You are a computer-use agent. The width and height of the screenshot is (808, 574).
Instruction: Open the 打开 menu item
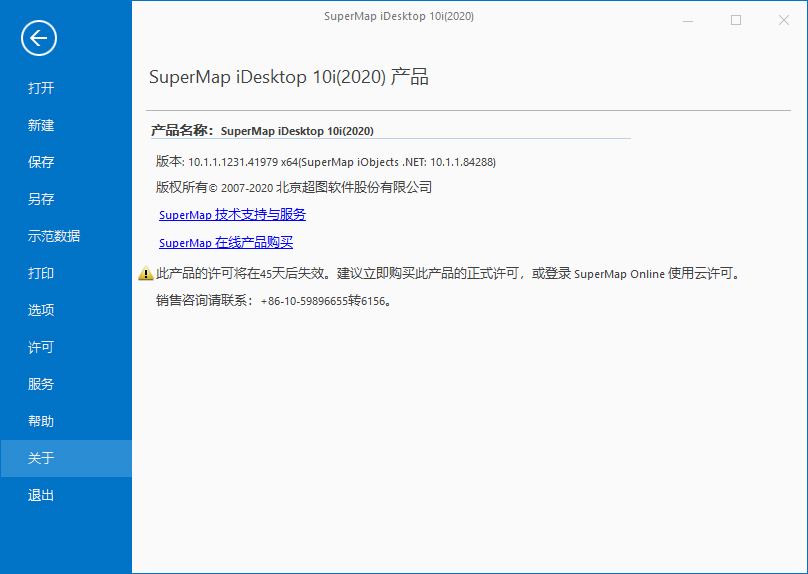click(41, 88)
